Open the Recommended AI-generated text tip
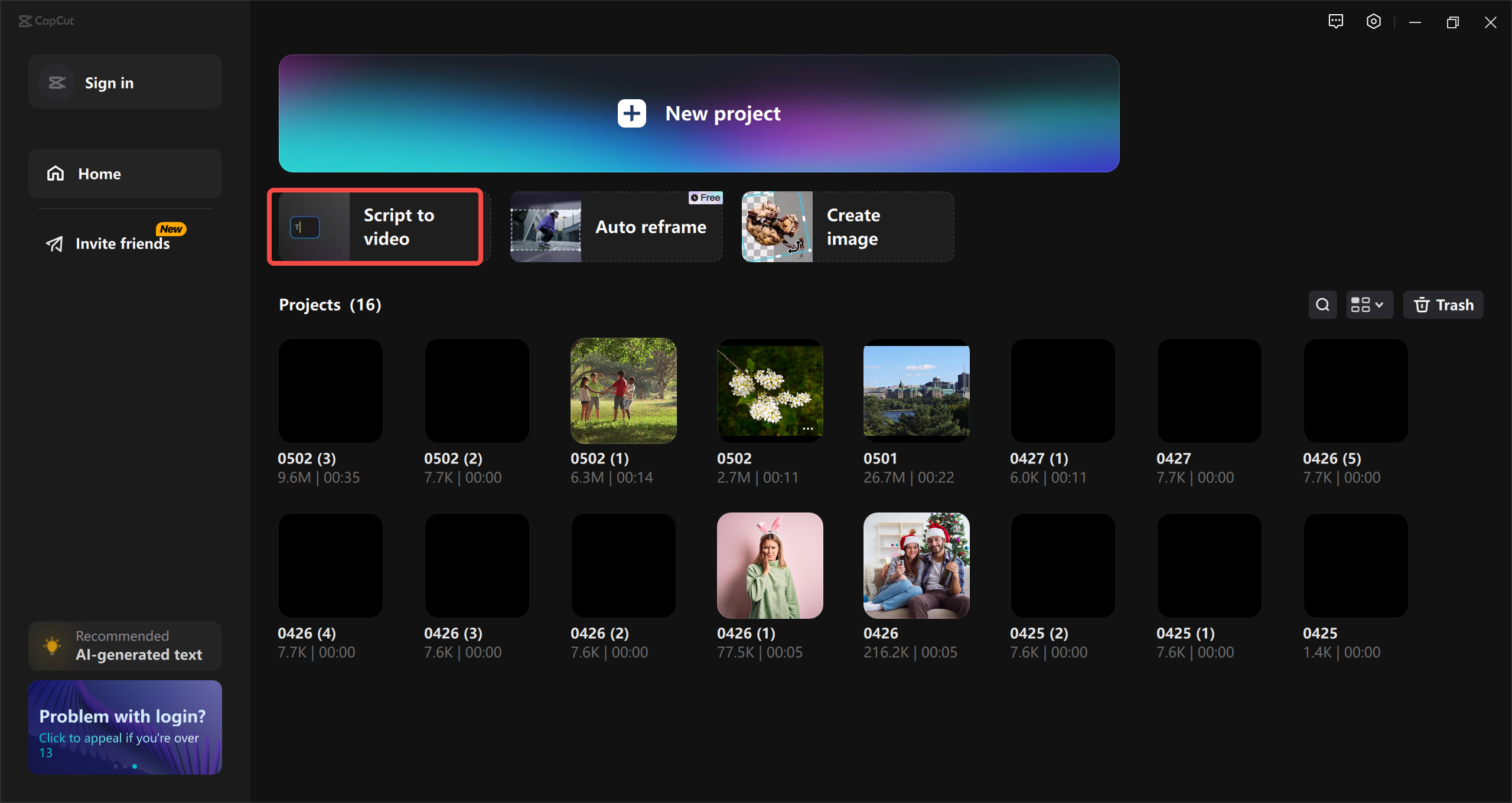1512x803 pixels. pyautogui.click(x=125, y=645)
